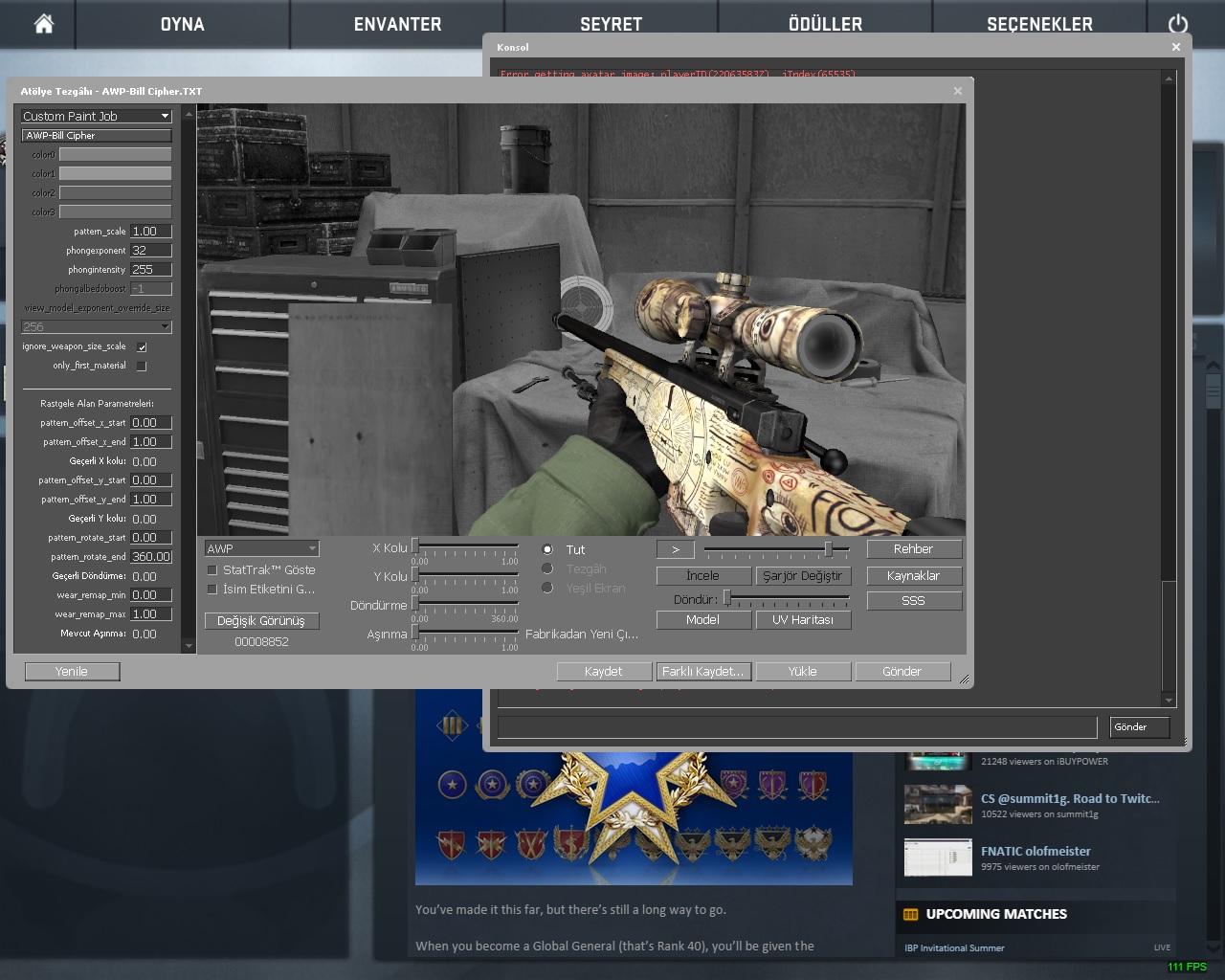Viewport: 1225px width, 980px height.
Task: Select the Tut radio button
Action: 547,549
